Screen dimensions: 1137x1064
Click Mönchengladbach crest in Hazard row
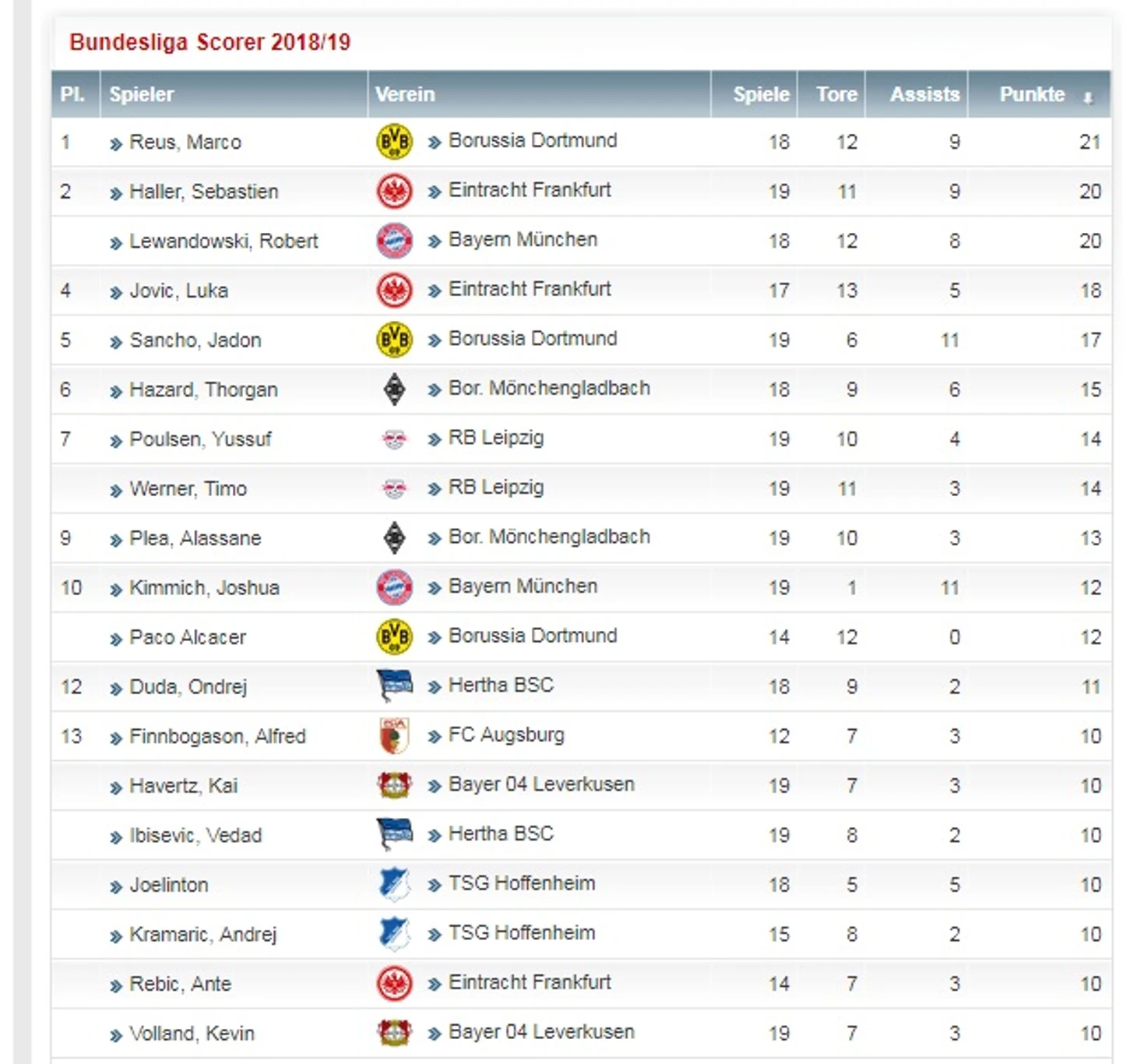(395, 389)
